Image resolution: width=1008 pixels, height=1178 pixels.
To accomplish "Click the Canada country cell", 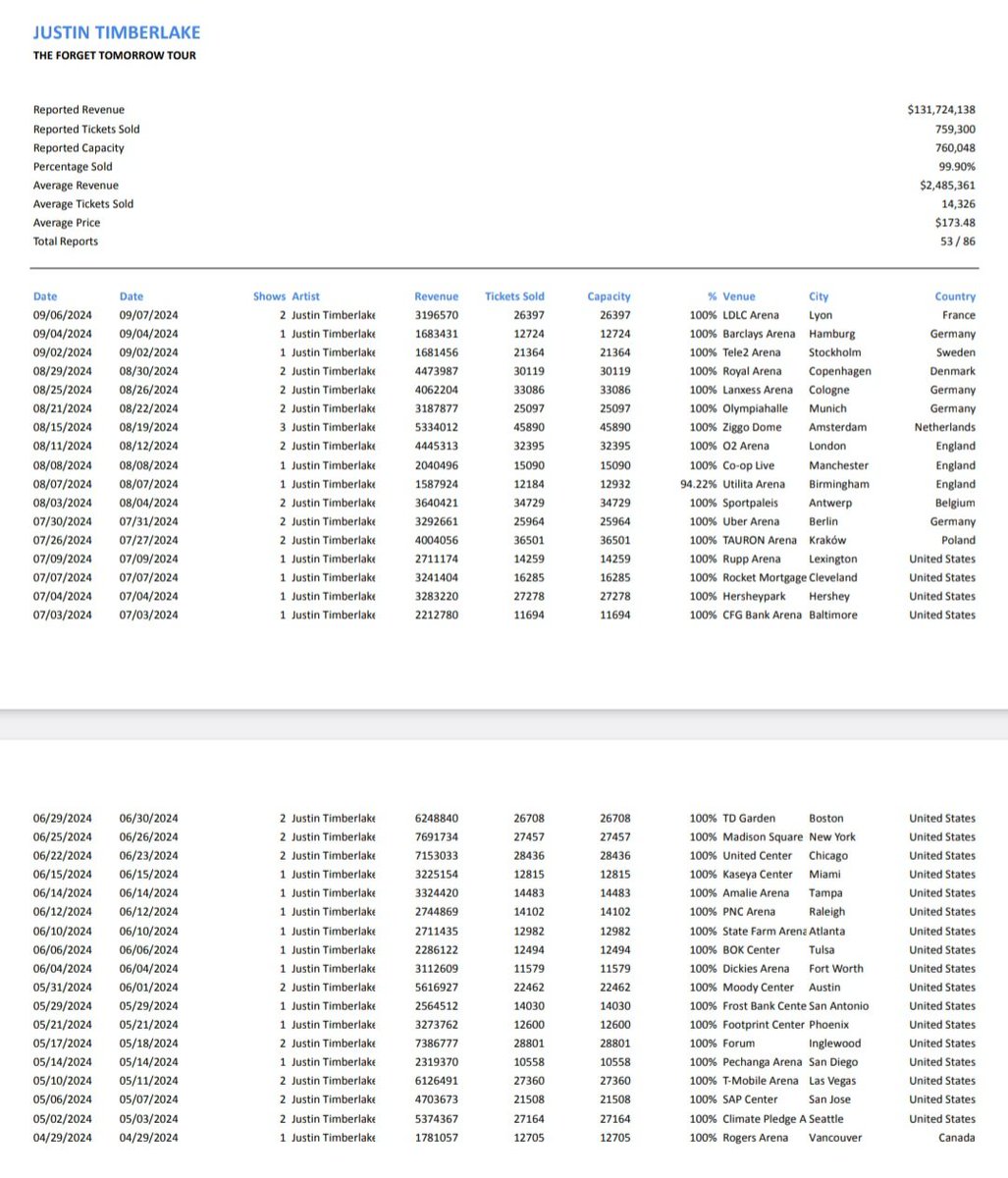I will (957, 1138).
